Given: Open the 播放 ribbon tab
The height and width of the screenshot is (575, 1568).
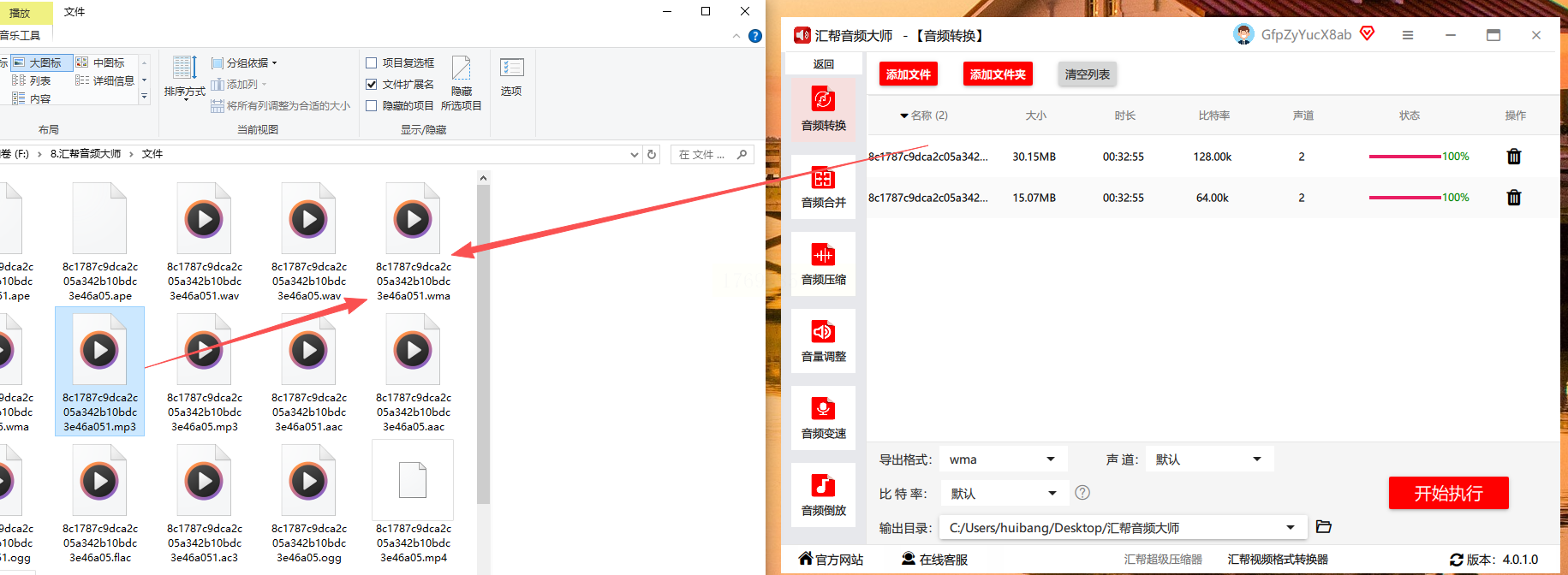Looking at the screenshot, I should coord(21,13).
